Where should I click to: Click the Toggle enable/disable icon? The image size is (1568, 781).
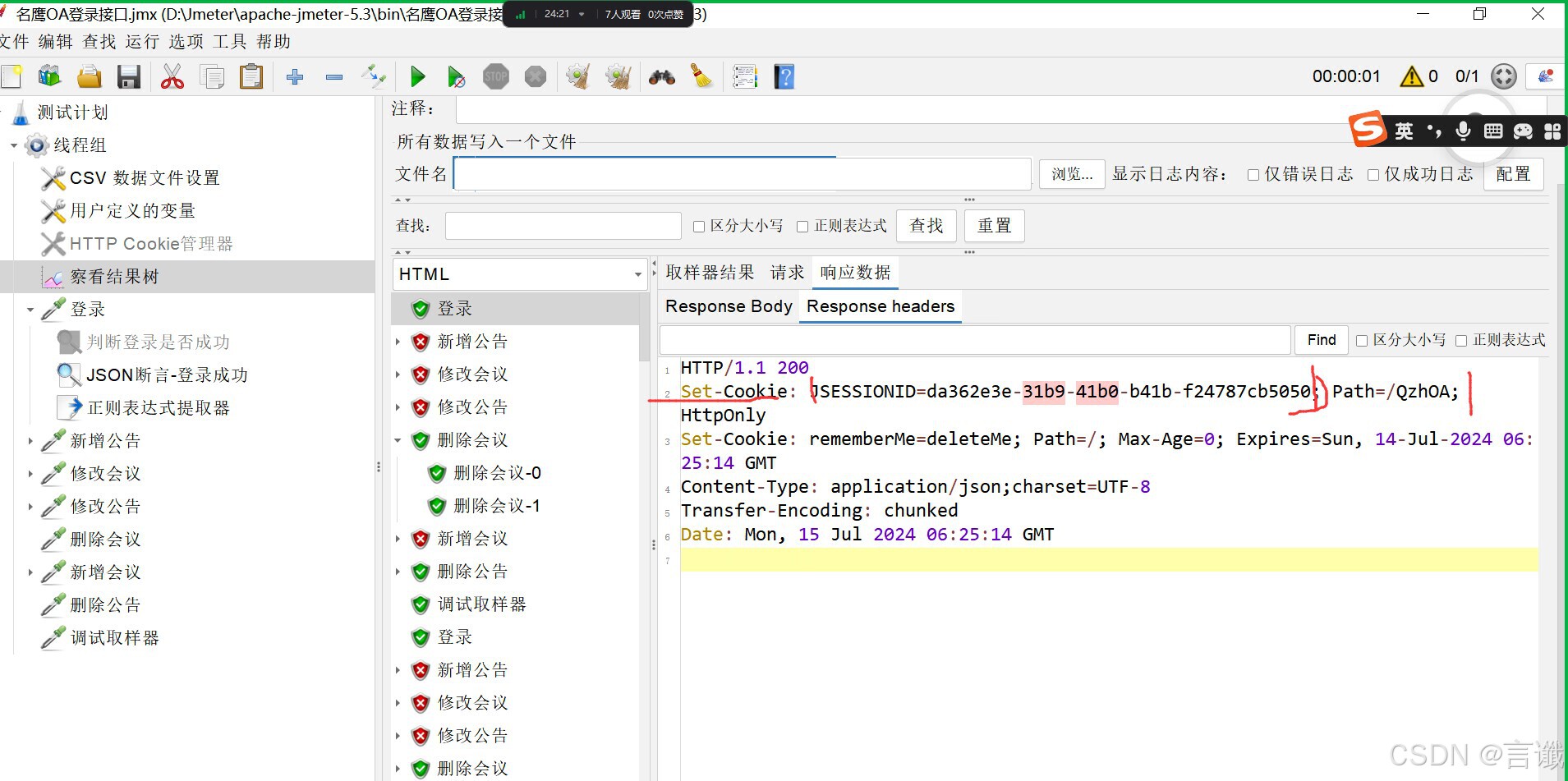tap(374, 77)
